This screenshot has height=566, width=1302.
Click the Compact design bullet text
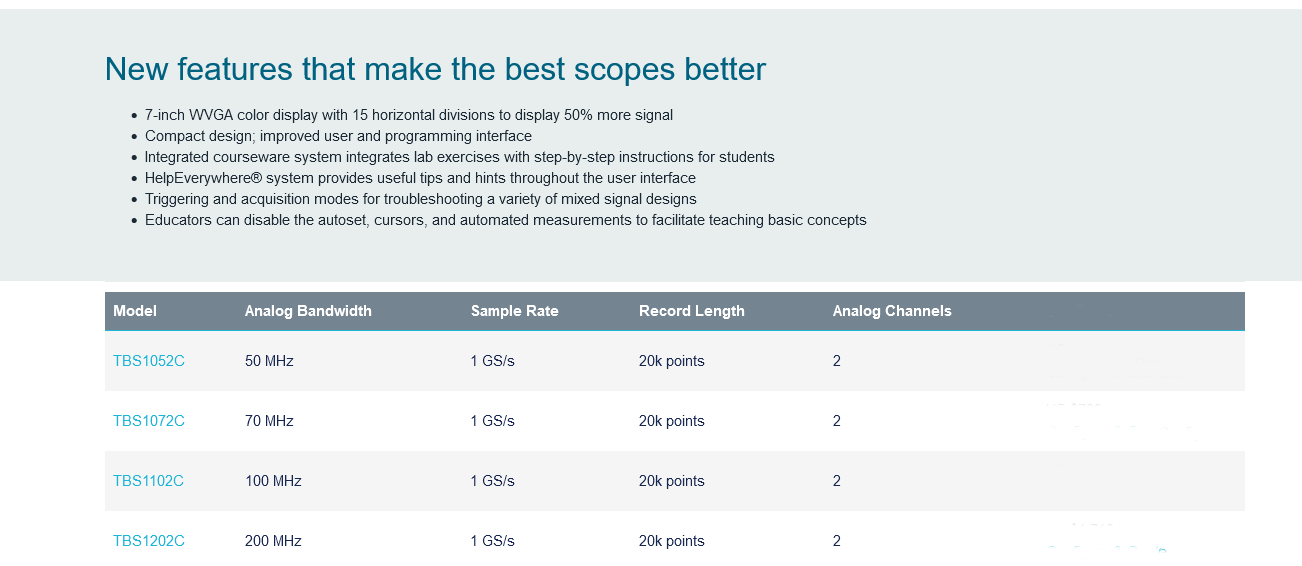tap(338, 136)
